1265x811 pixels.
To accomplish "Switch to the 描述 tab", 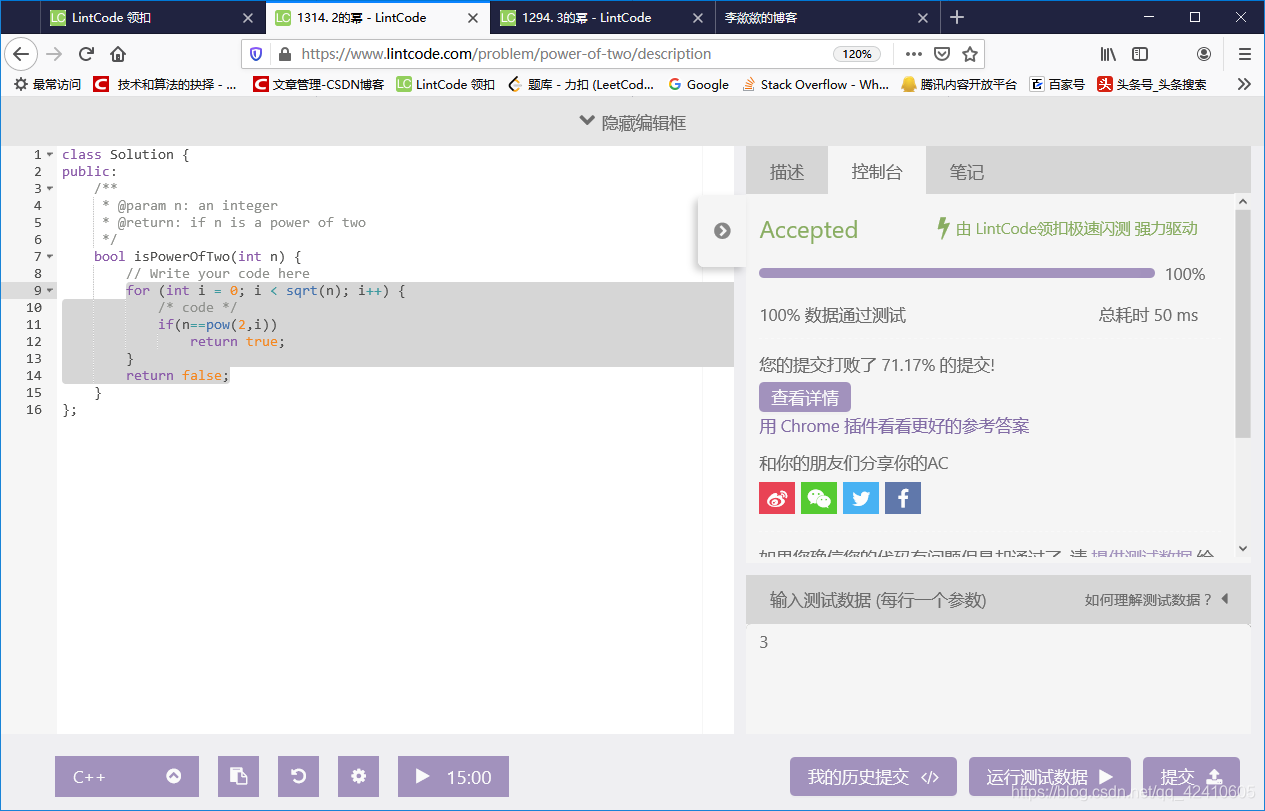I will click(x=786, y=170).
